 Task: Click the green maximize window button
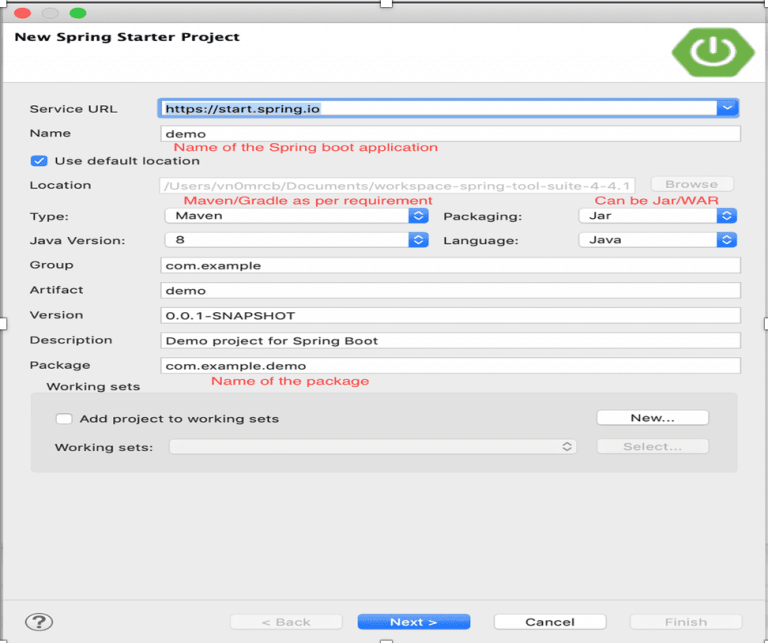[77, 13]
